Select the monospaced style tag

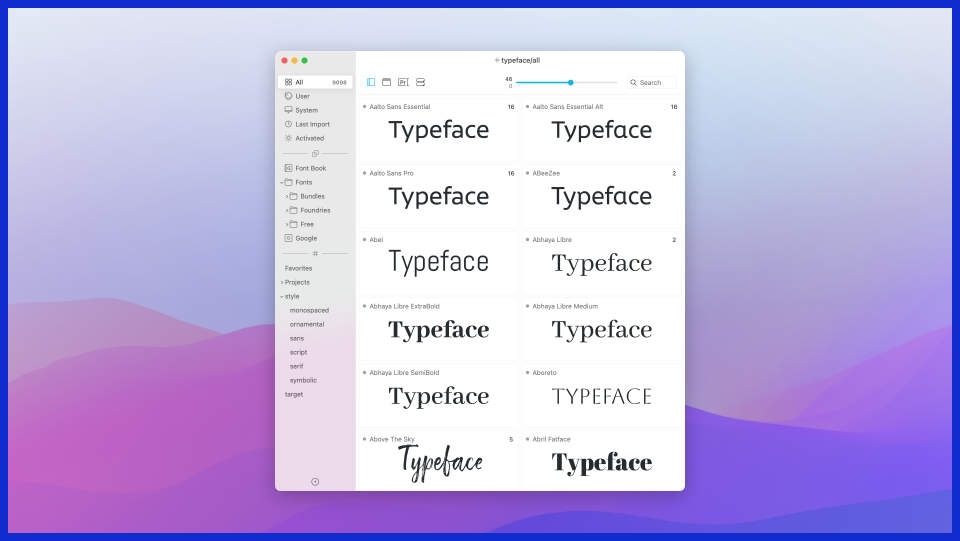pyautogui.click(x=309, y=310)
